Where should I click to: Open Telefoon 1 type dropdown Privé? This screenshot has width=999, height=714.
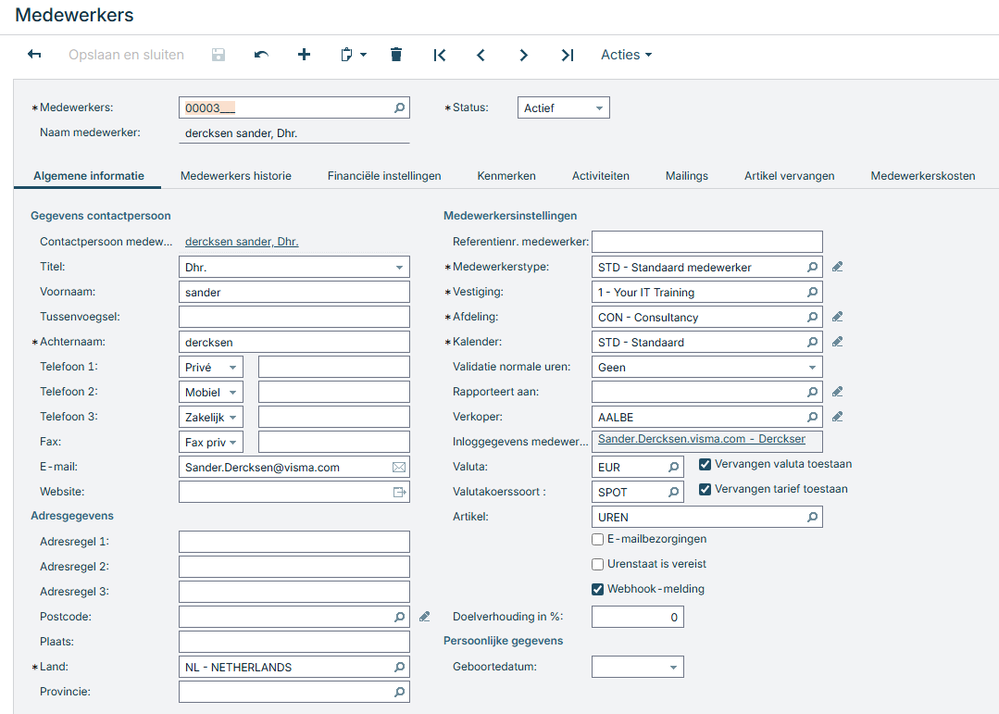click(211, 367)
